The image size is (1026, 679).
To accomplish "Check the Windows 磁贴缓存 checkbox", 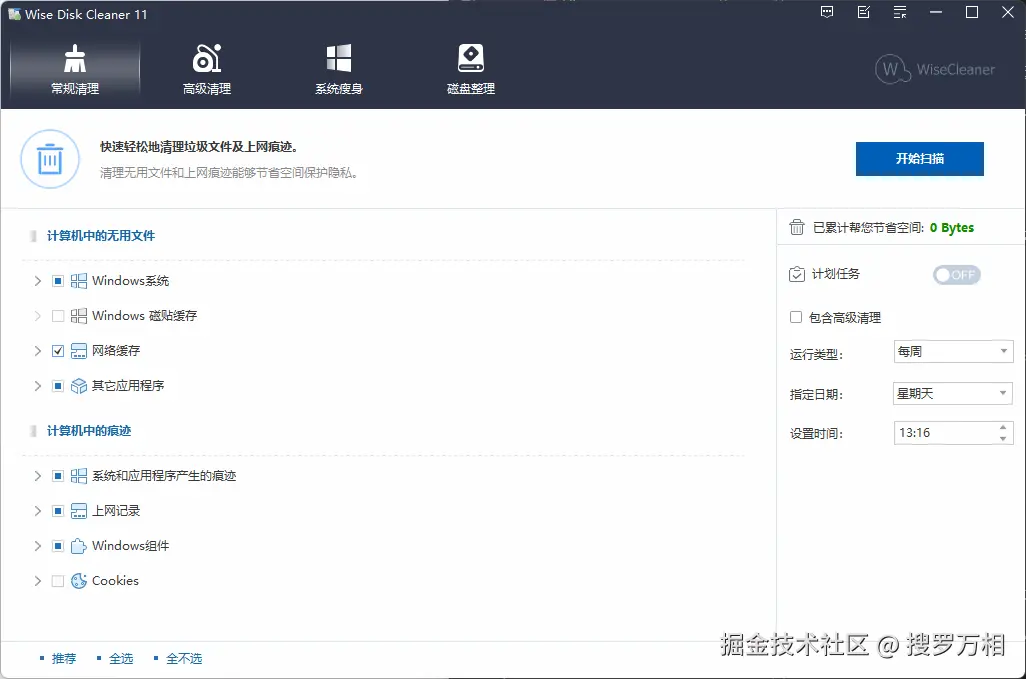I will point(58,316).
